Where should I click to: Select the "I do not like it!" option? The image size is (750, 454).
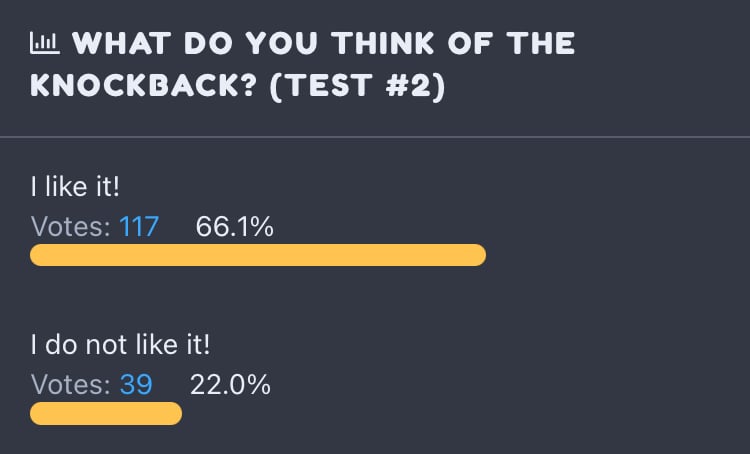tap(120, 344)
